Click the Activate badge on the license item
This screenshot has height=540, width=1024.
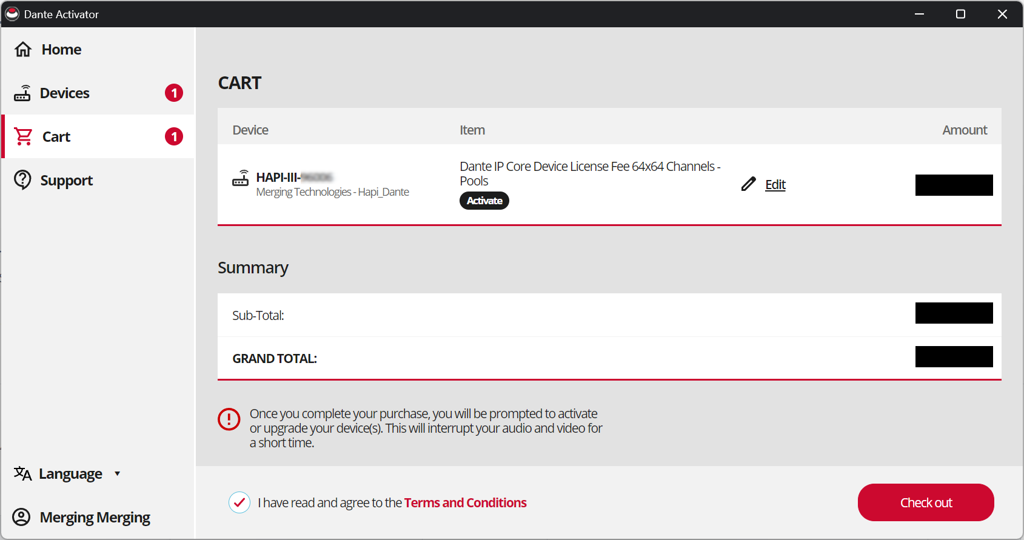click(484, 200)
